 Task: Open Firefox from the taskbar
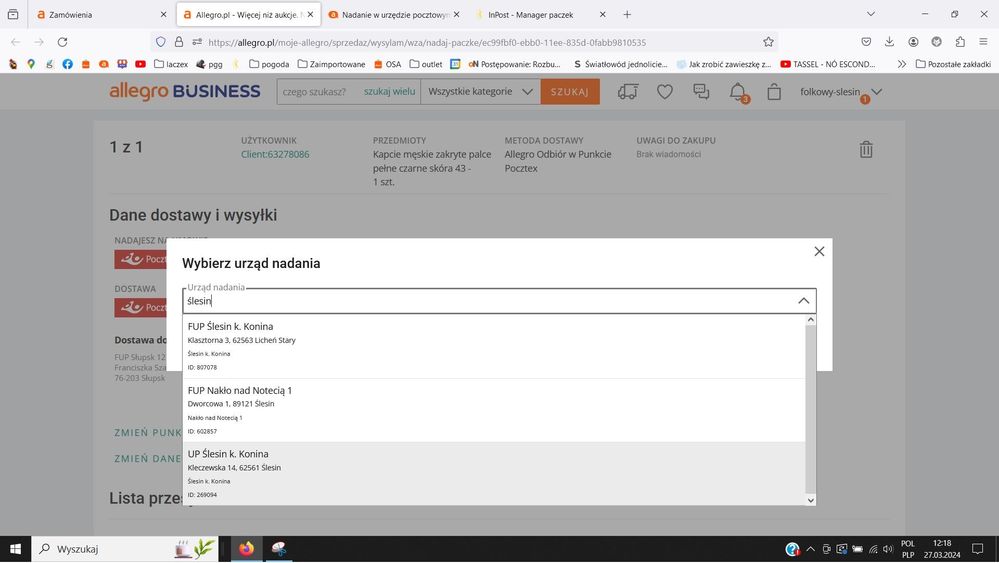pyautogui.click(x=246, y=549)
